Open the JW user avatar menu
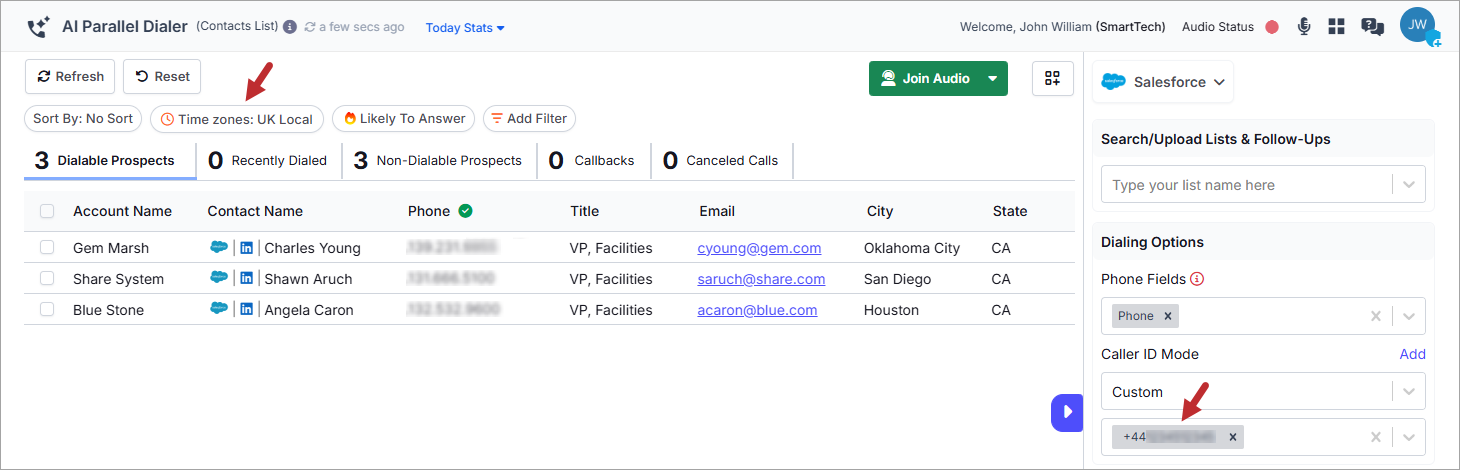 pyautogui.click(x=1418, y=25)
